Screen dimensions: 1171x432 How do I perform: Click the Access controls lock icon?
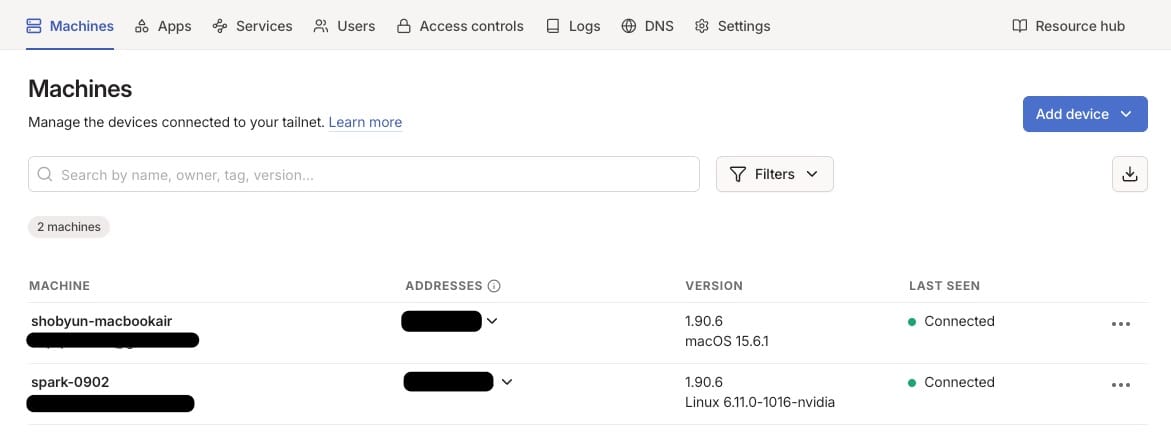tap(404, 26)
